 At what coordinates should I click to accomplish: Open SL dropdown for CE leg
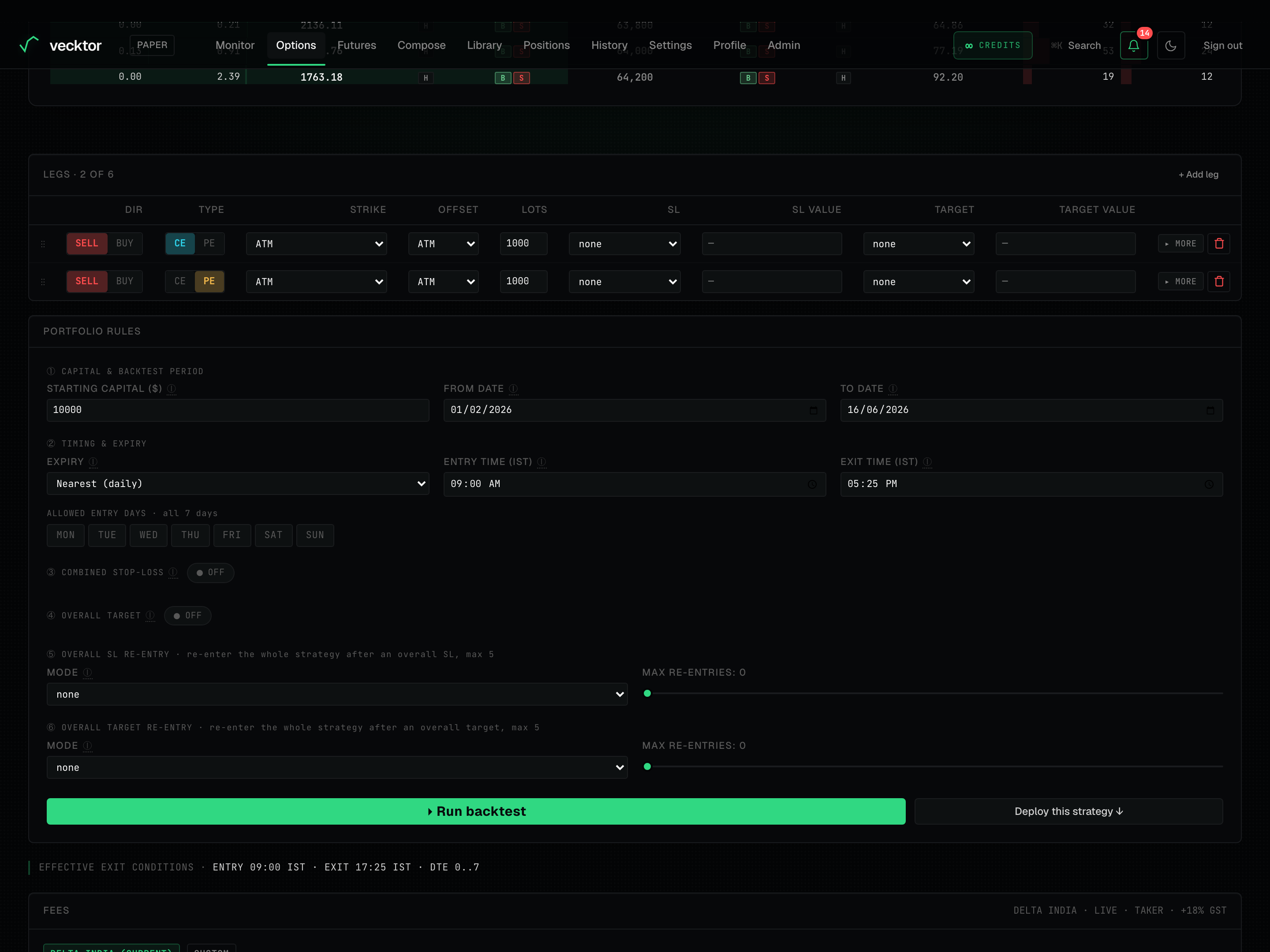click(x=625, y=244)
